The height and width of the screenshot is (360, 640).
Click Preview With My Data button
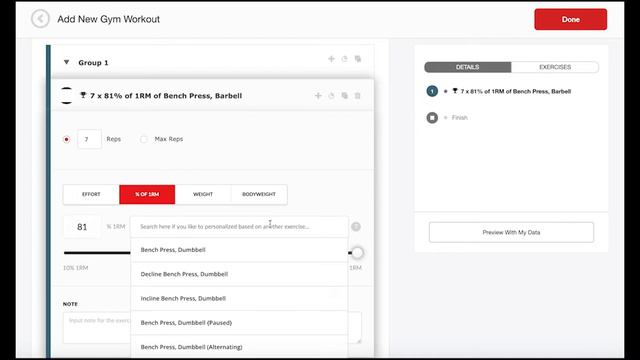[511, 232]
